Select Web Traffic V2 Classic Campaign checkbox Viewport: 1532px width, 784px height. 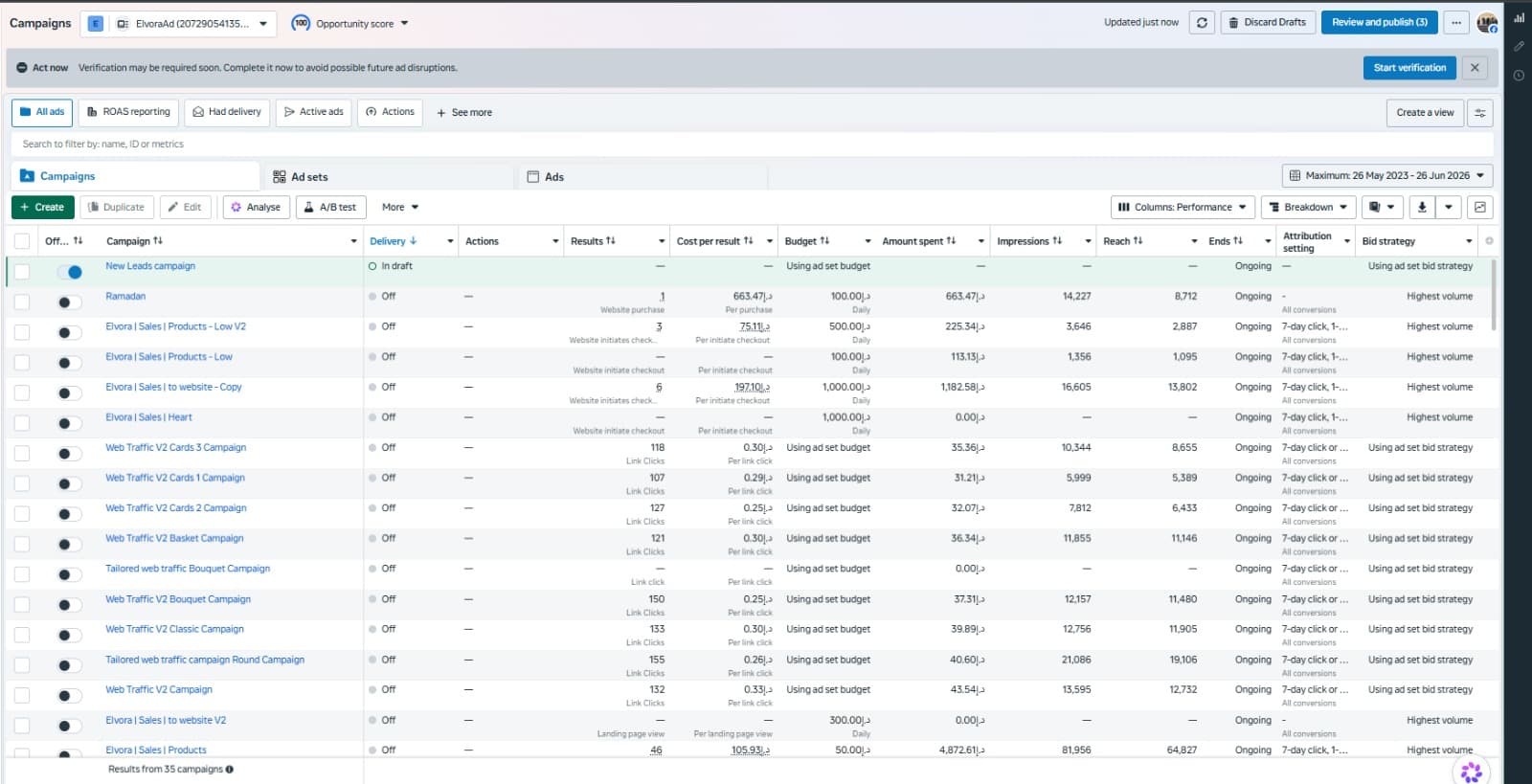pos(22,635)
